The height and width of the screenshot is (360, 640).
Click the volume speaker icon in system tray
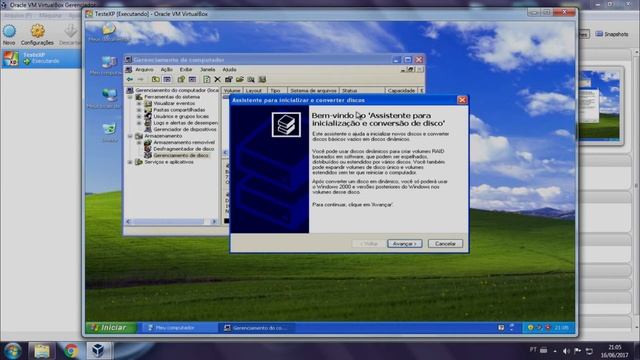pyautogui.click(x=566, y=351)
